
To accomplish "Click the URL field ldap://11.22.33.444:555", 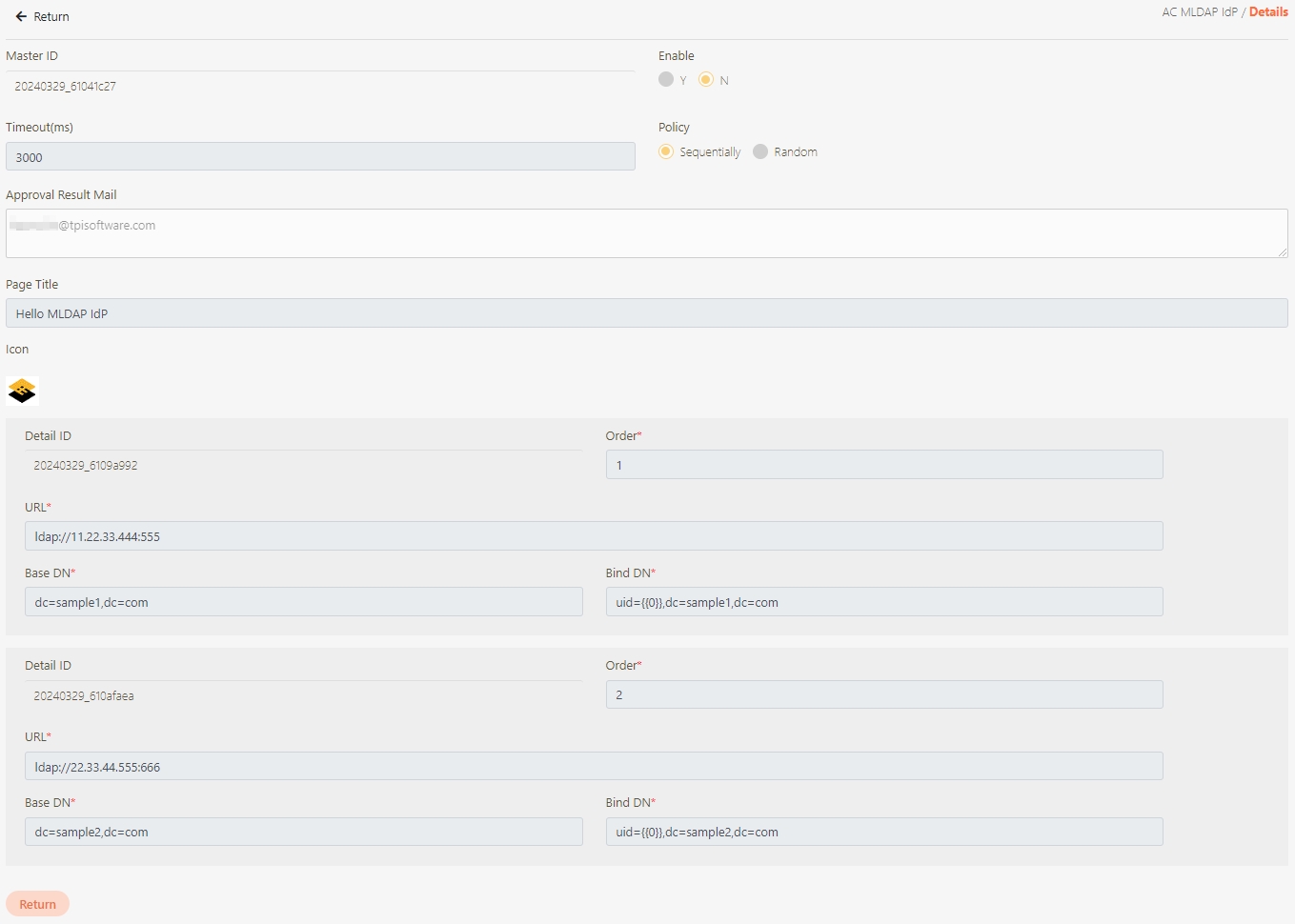I will pyautogui.click(x=593, y=536).
